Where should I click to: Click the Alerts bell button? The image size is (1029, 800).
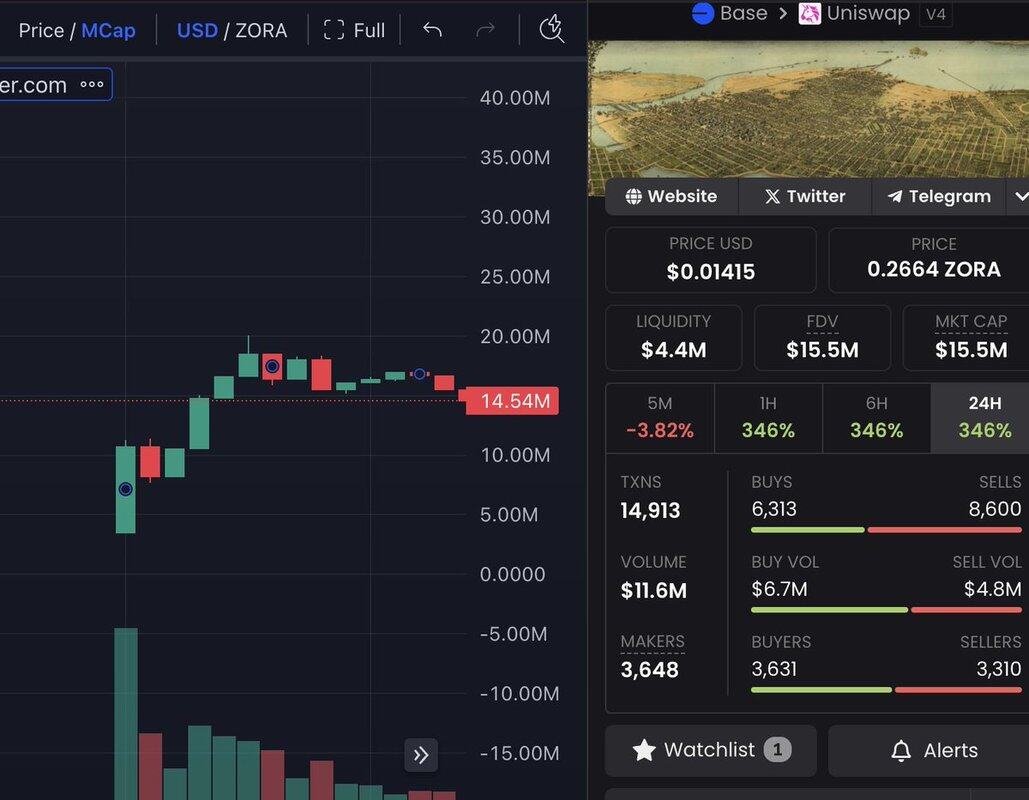[x=933, y=750]
